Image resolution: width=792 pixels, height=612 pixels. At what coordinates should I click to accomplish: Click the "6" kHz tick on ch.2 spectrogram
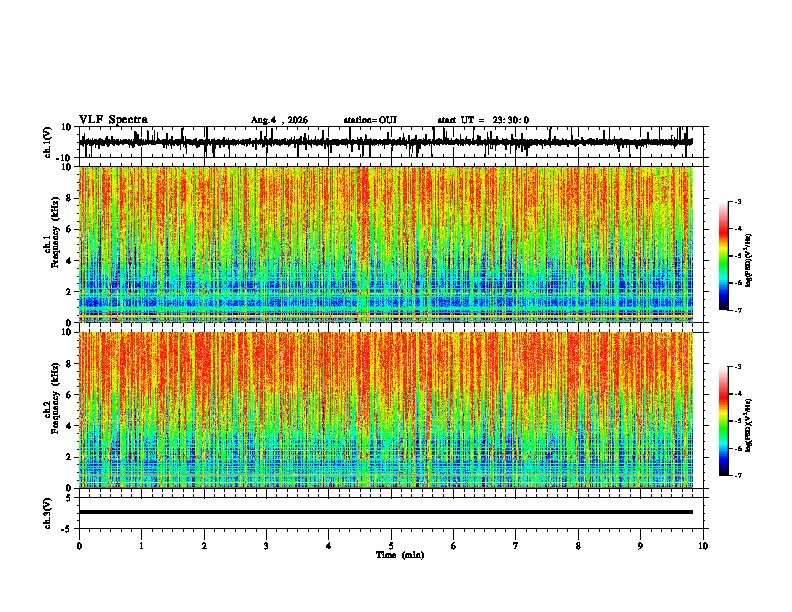pos(69,394)
